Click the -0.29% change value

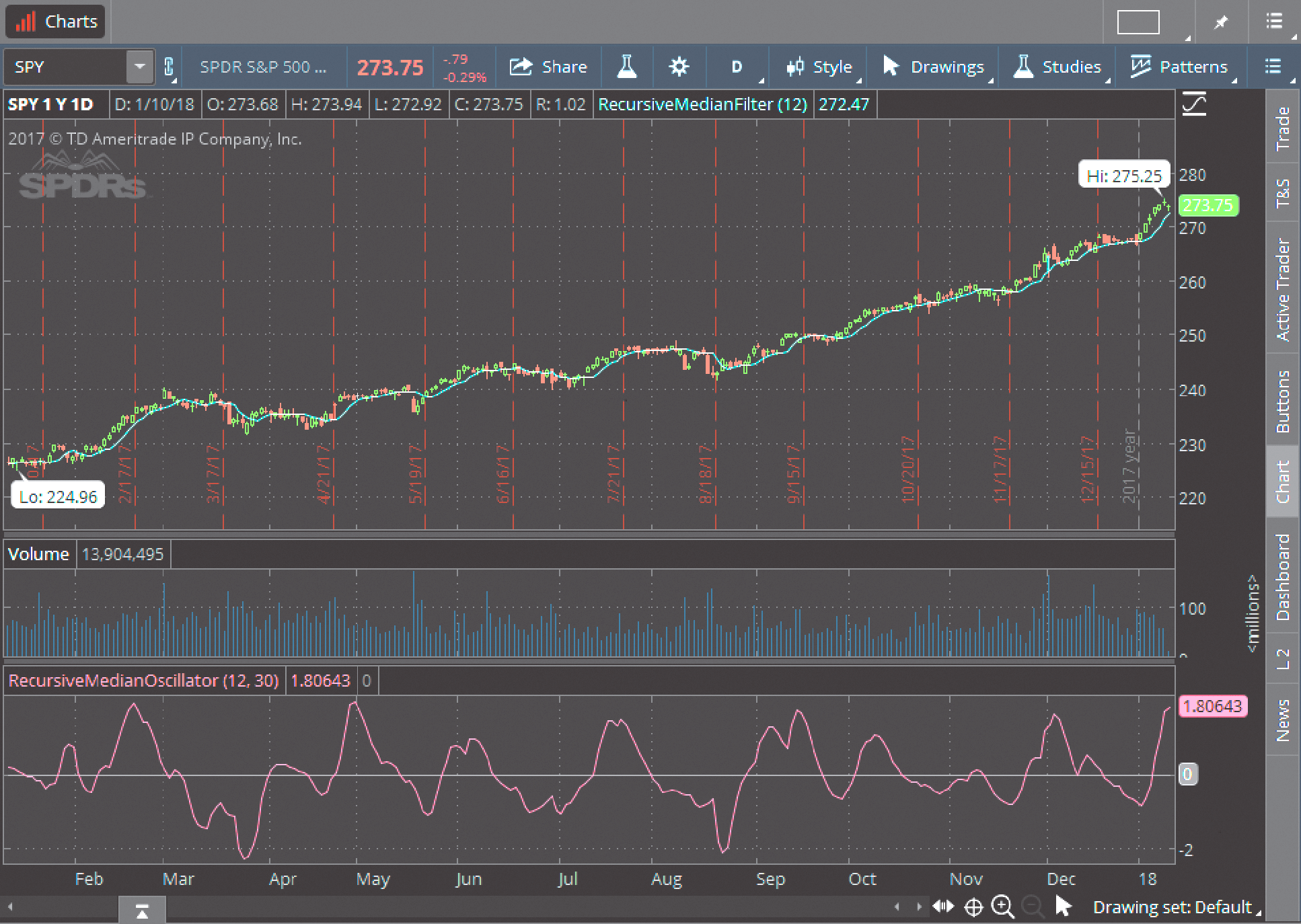point(465,77)
